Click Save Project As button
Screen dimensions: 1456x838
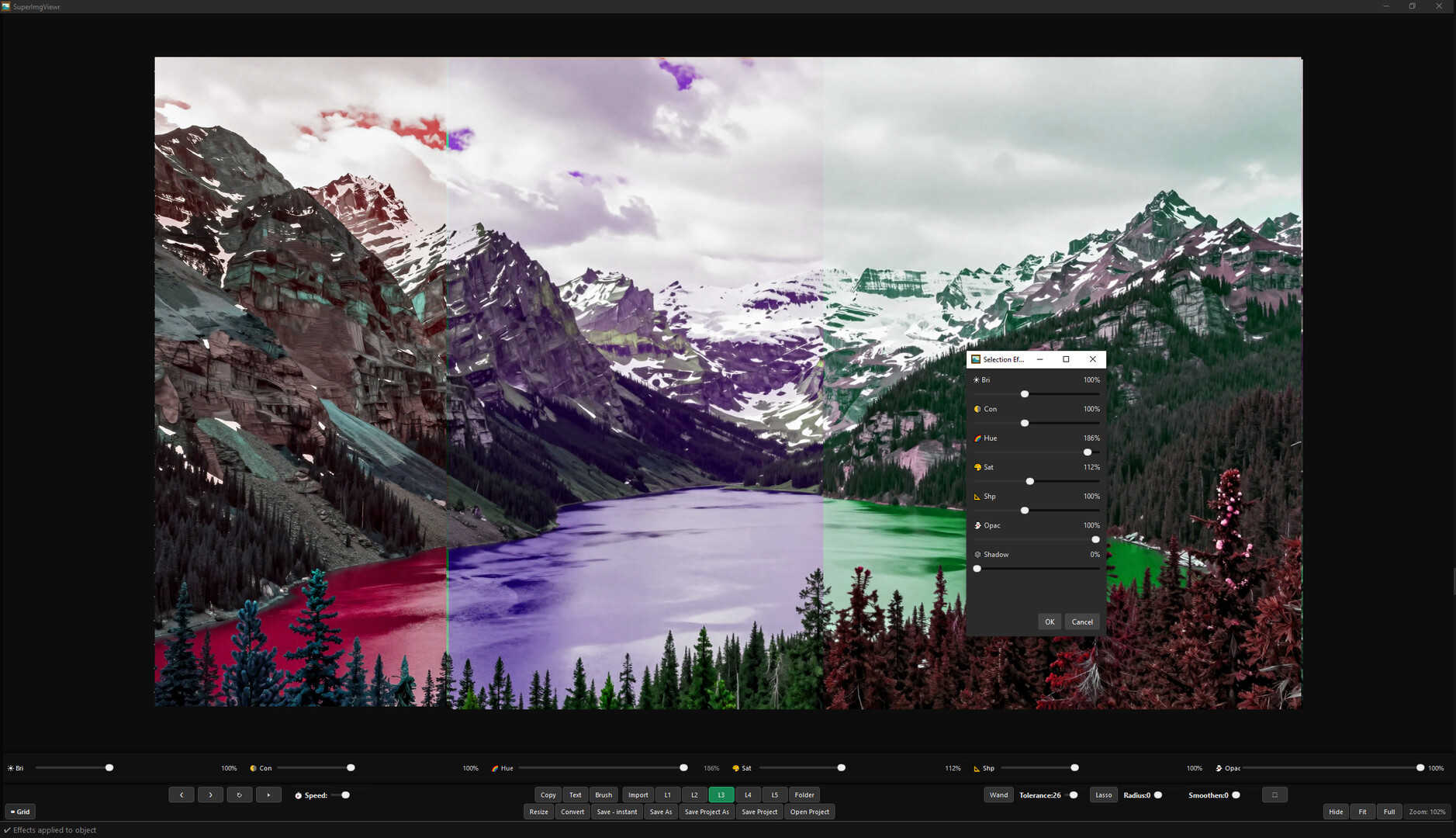point(707,812)
